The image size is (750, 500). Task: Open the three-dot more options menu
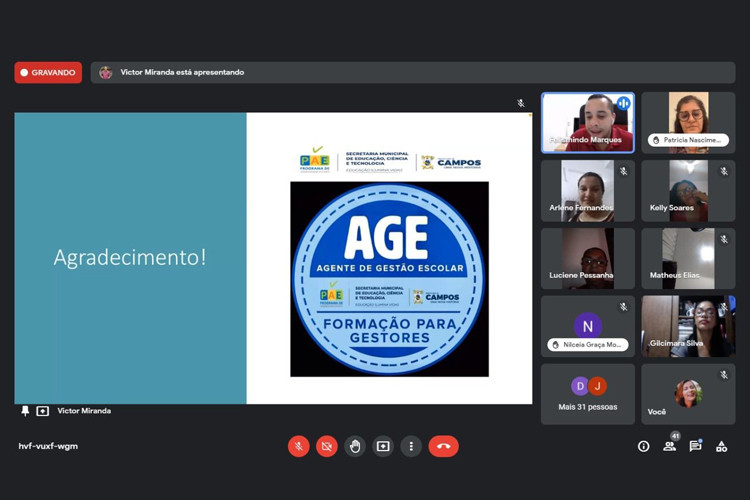click(x=411, y=446)
